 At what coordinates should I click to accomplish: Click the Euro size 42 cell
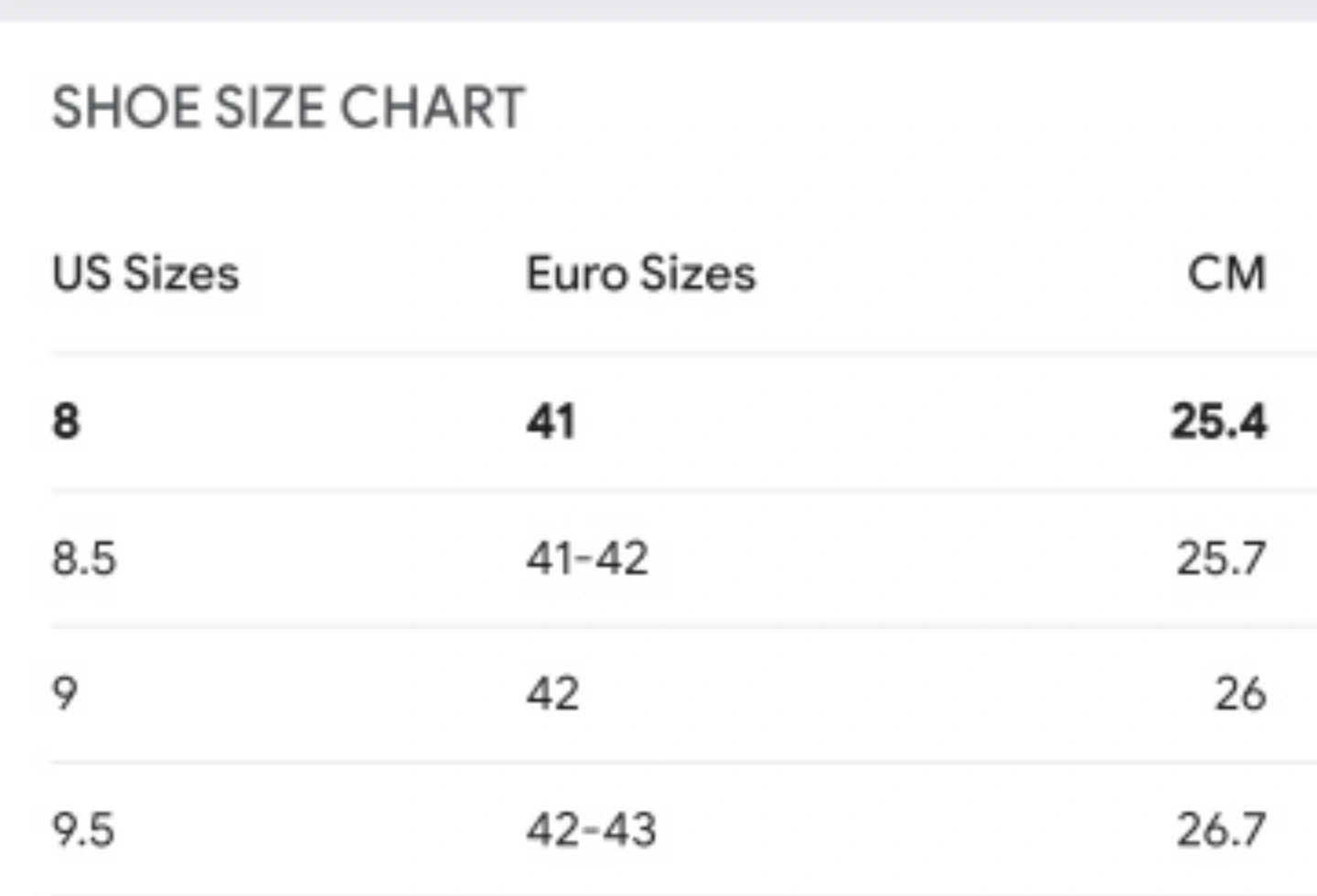[552, 694]
